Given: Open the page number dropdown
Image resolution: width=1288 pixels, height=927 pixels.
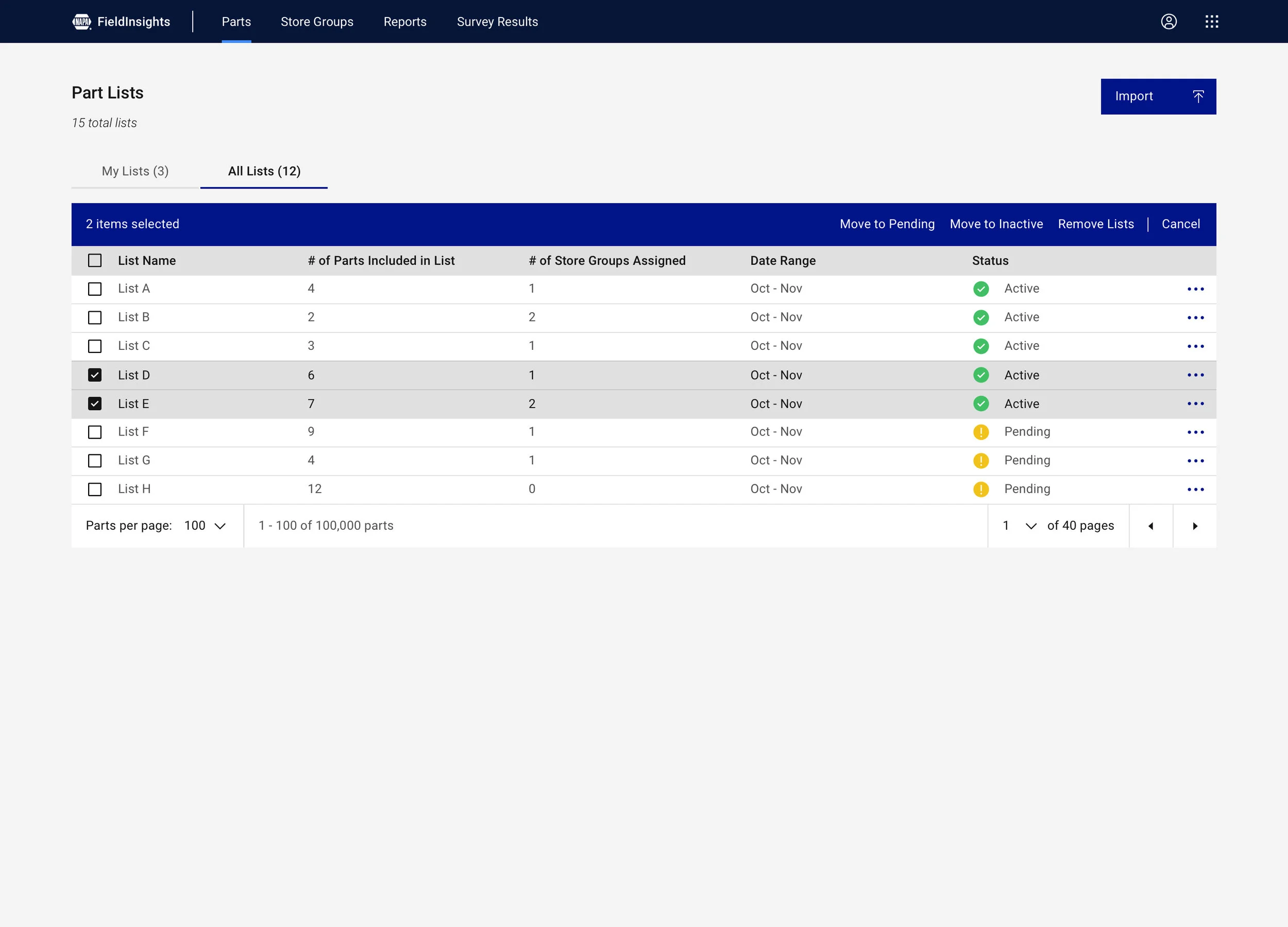Looking at the screenshot, I should pos(1020,526).
